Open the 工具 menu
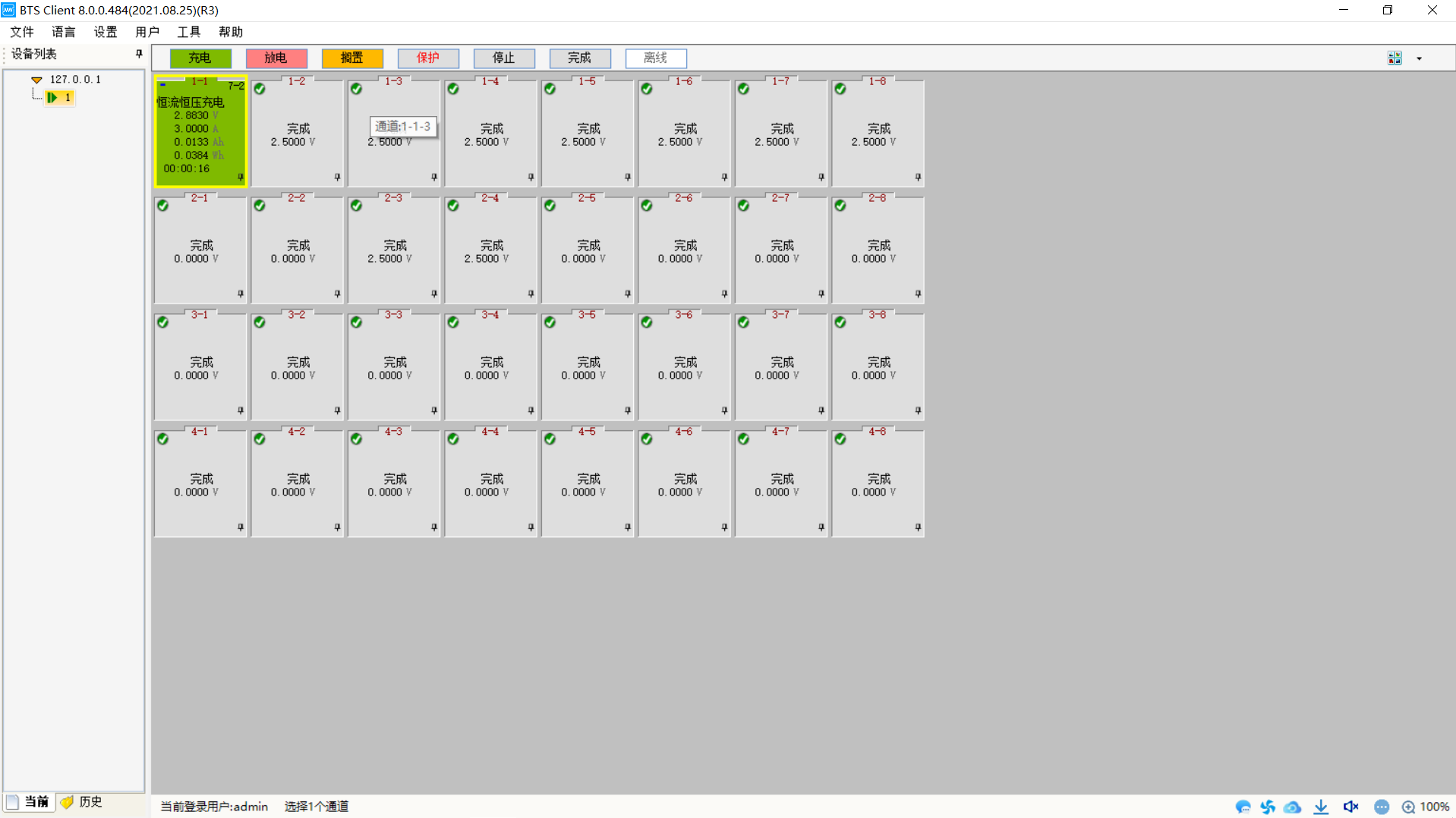 [189, 32]
